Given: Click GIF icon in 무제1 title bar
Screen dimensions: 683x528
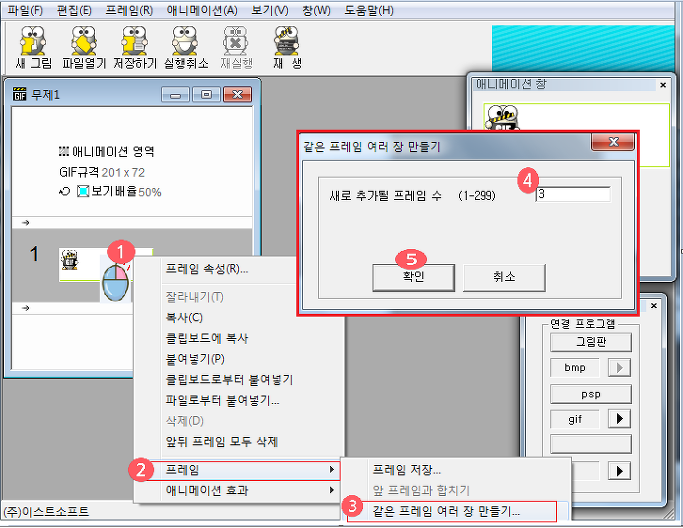Looking at the screenshot, I should pos(20,94).
